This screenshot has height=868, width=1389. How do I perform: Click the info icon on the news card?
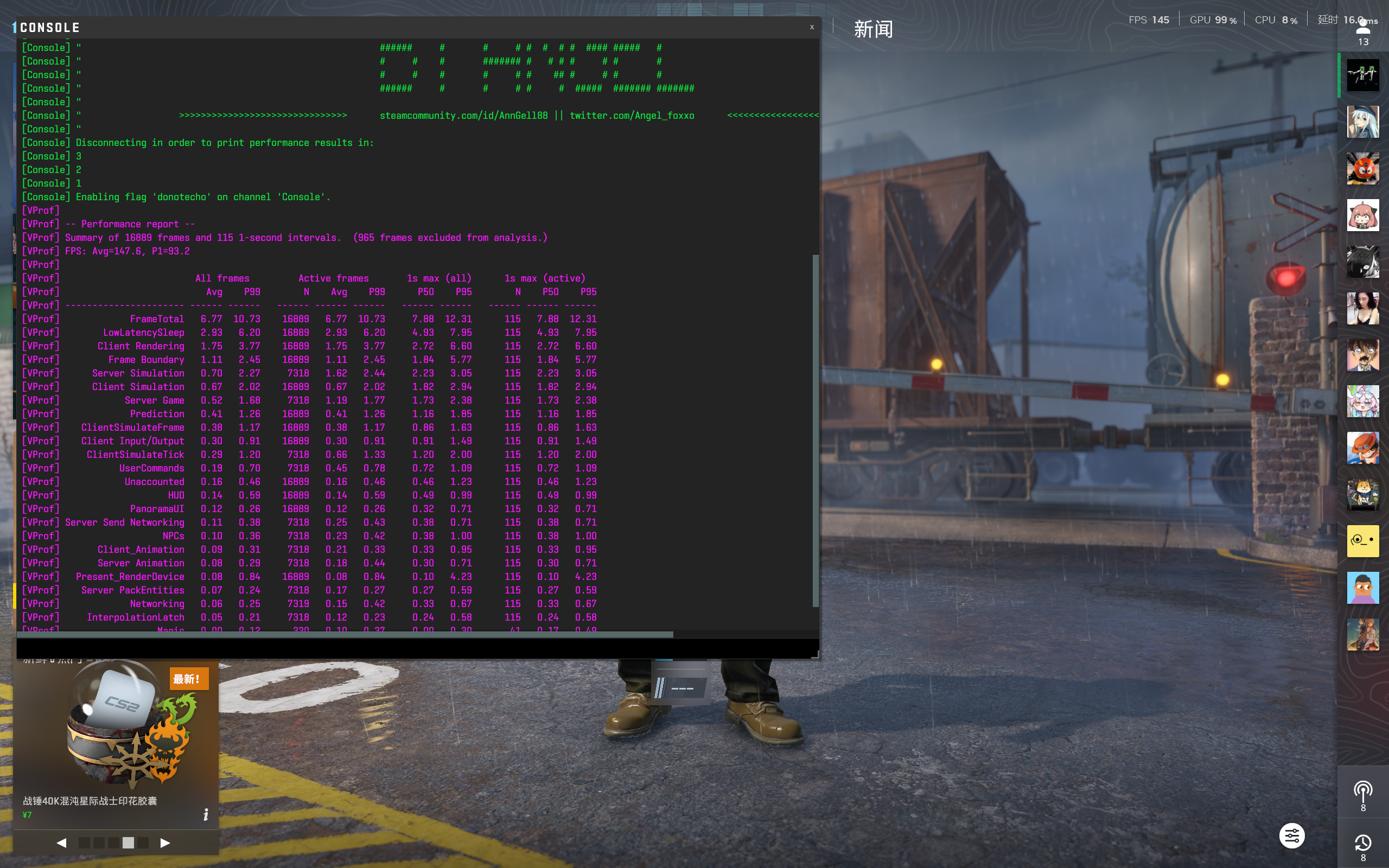tap(206, 815)
